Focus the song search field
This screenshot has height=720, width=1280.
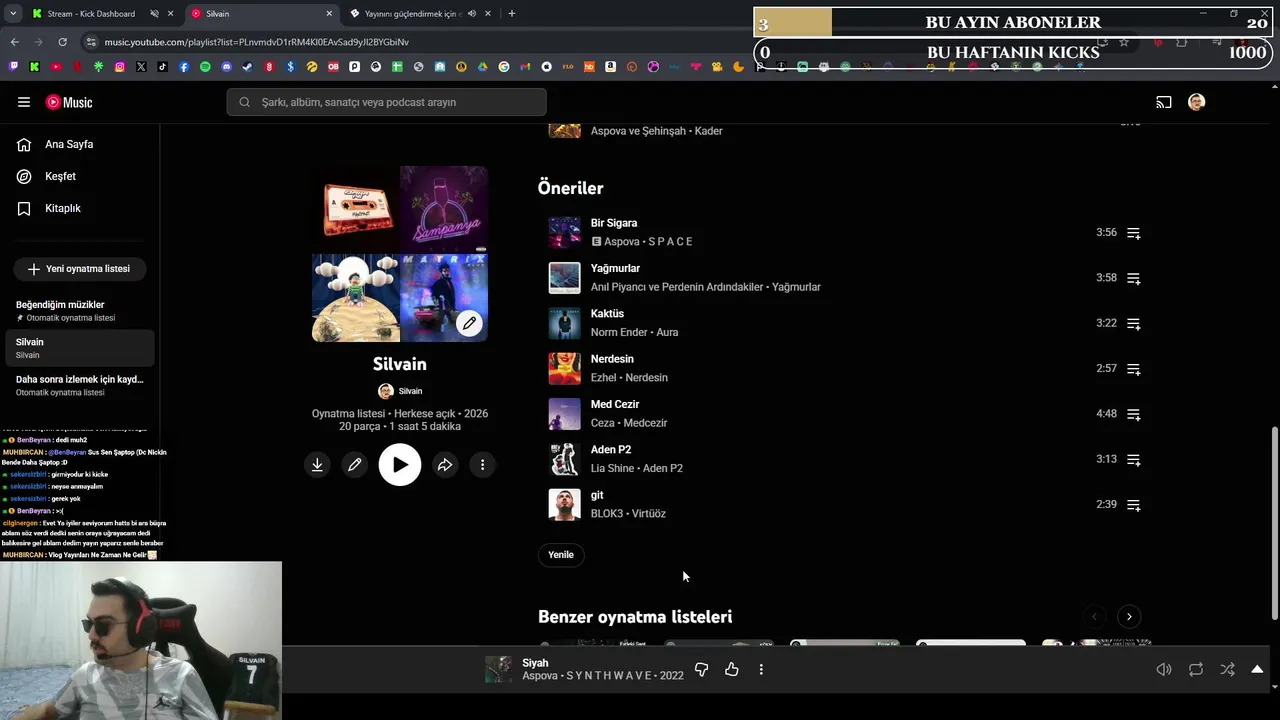pyautogui.click(x=386, y=102)
